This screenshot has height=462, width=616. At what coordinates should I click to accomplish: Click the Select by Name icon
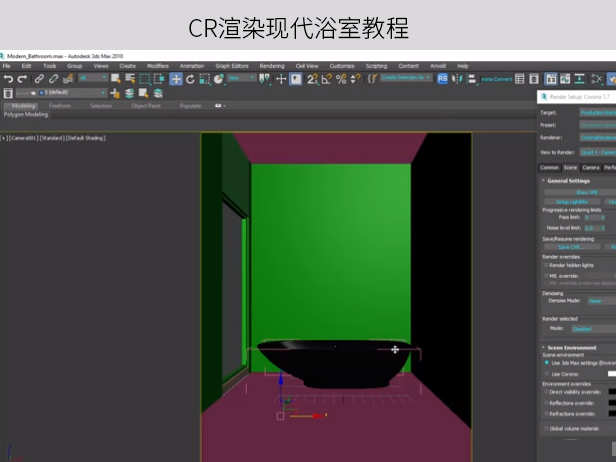pyautogui.click(x=129, y=78)
